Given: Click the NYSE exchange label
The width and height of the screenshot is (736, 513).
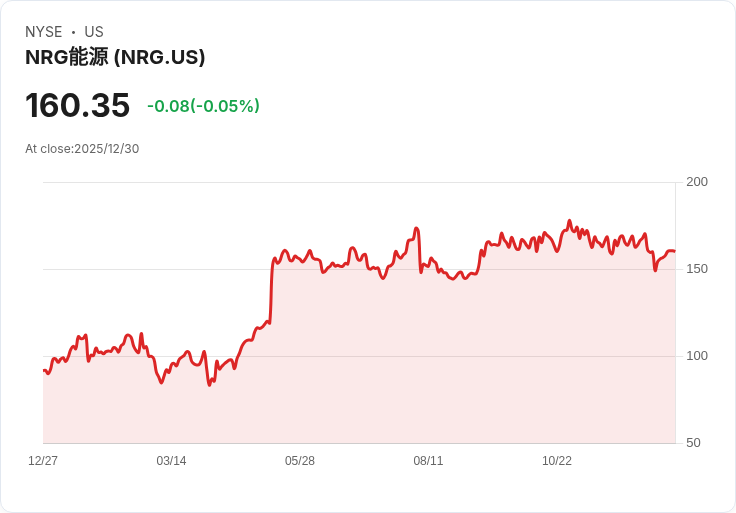Looking at the screenshot, I should (x=44, y=32).
